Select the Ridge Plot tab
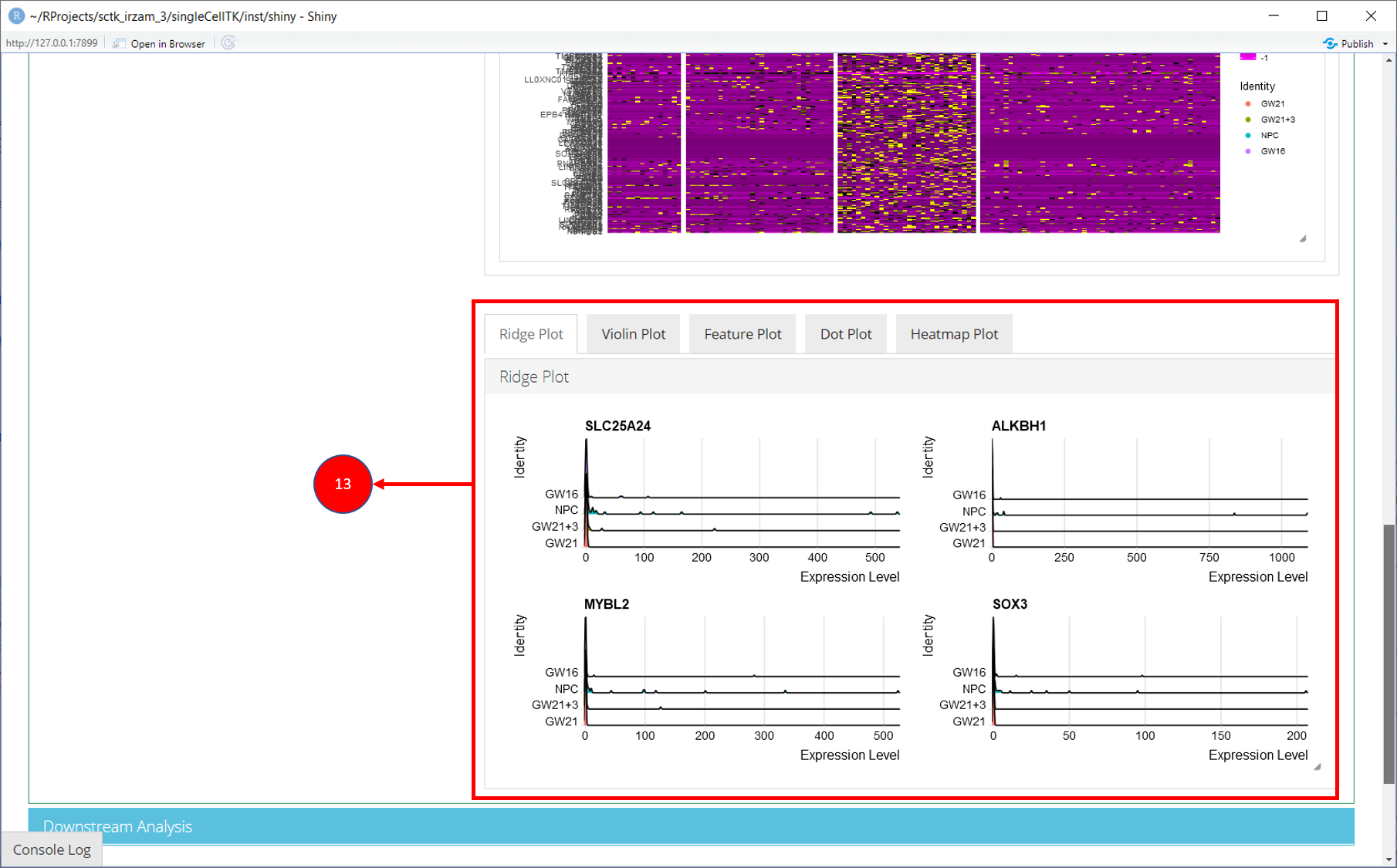 [531, 334]
